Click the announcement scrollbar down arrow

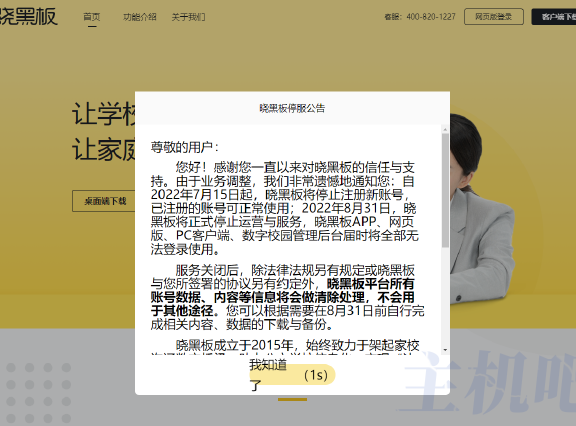445,350
